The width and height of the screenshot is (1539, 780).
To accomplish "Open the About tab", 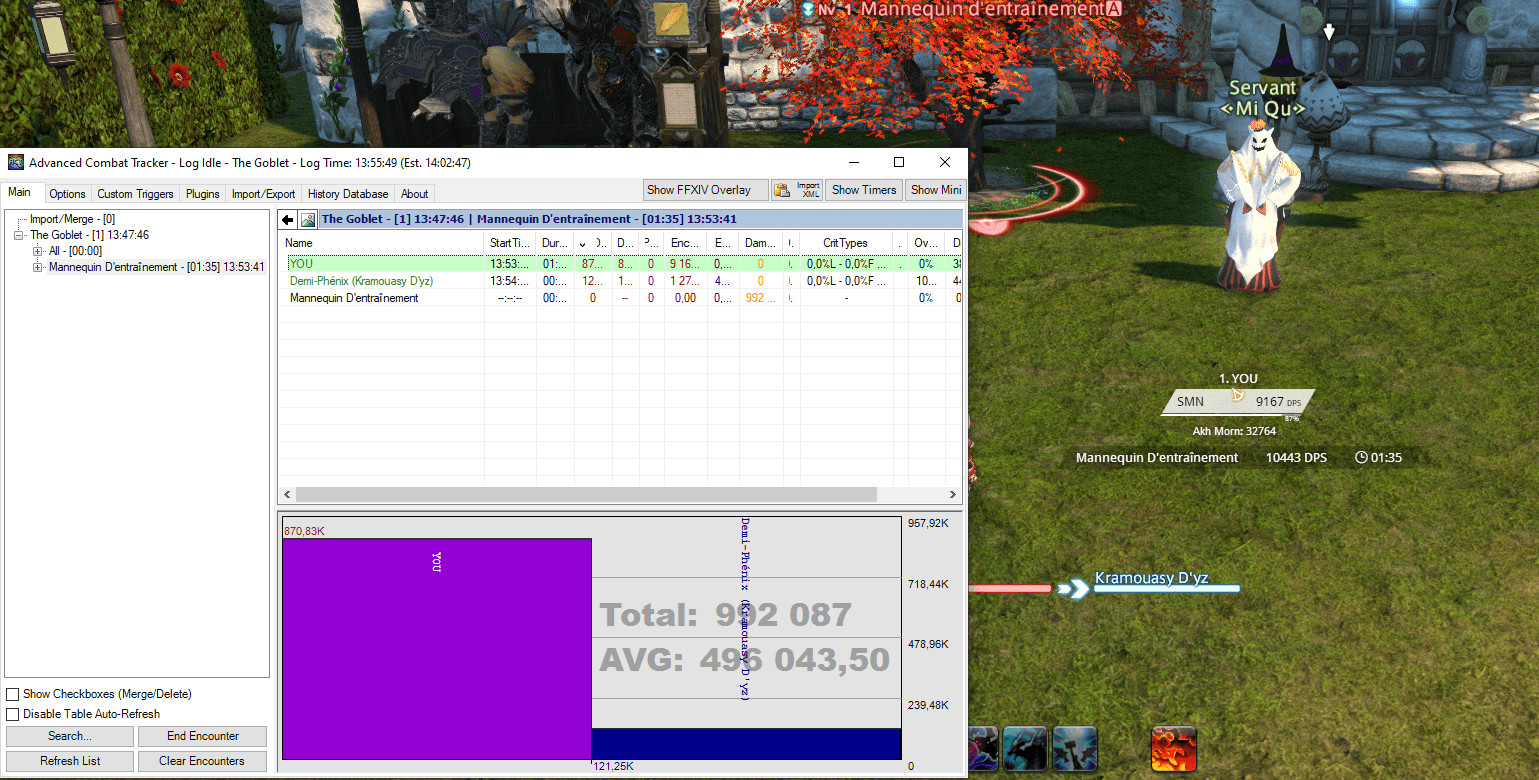I will [415, 194].
